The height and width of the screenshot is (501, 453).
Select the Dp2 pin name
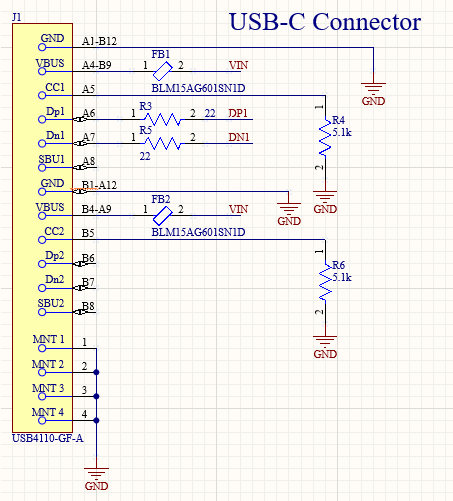pos(54,256)
